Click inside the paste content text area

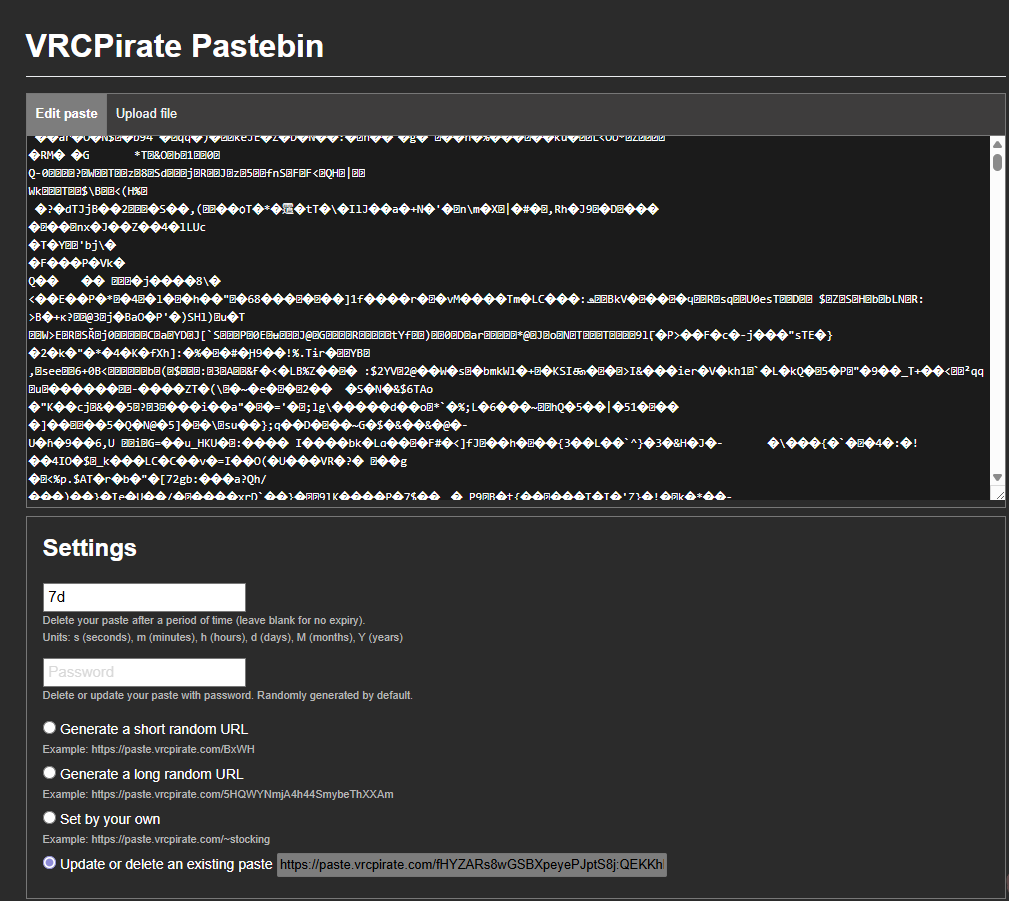click(508, 318)
